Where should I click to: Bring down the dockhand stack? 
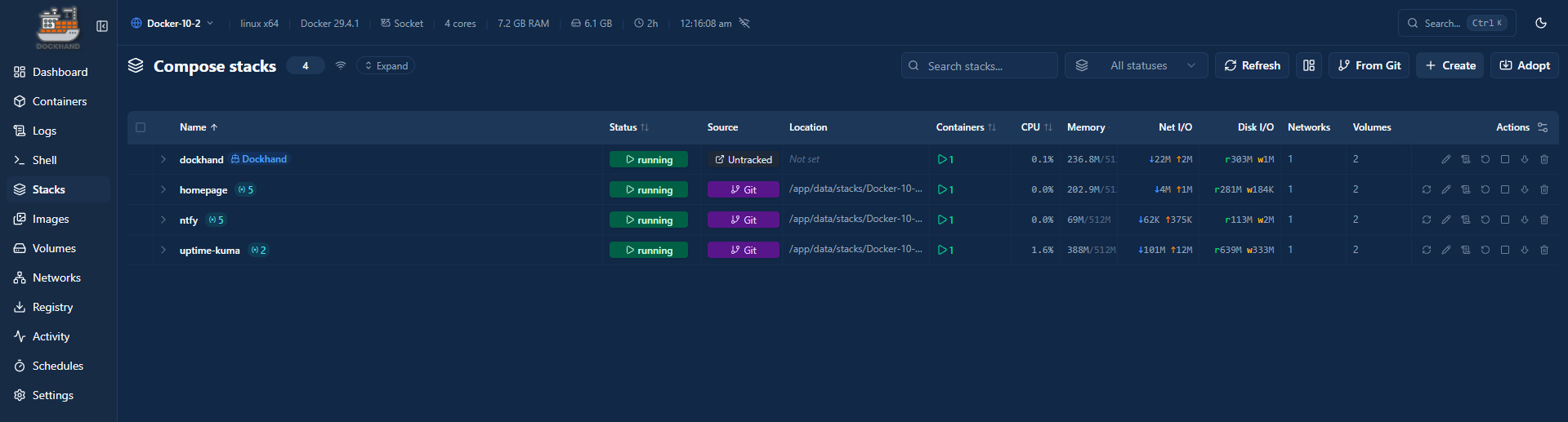[x=1525, y=159]
